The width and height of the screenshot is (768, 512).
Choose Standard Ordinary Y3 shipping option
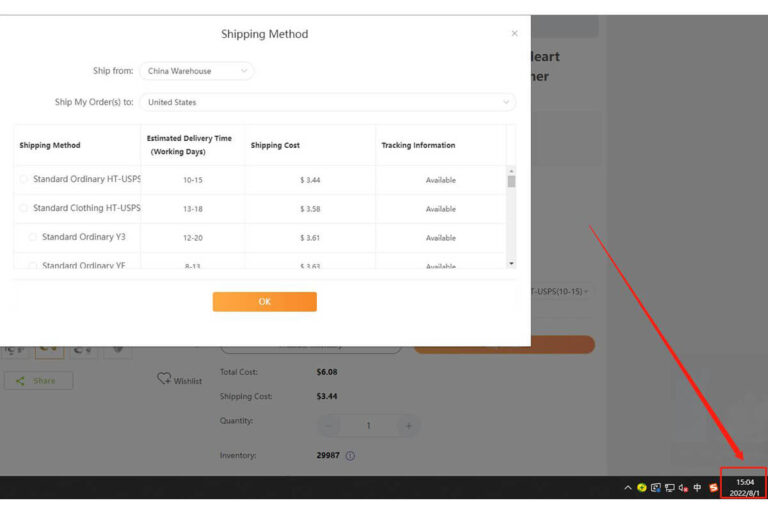point(33,238)
